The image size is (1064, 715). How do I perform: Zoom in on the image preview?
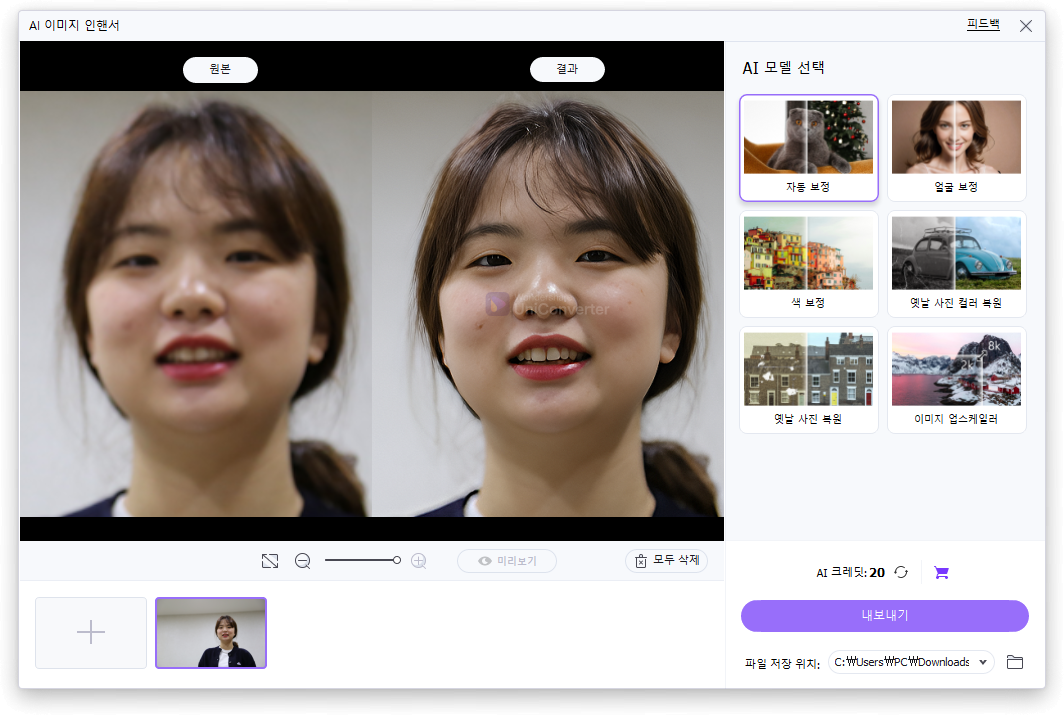(x=419, y=560)
